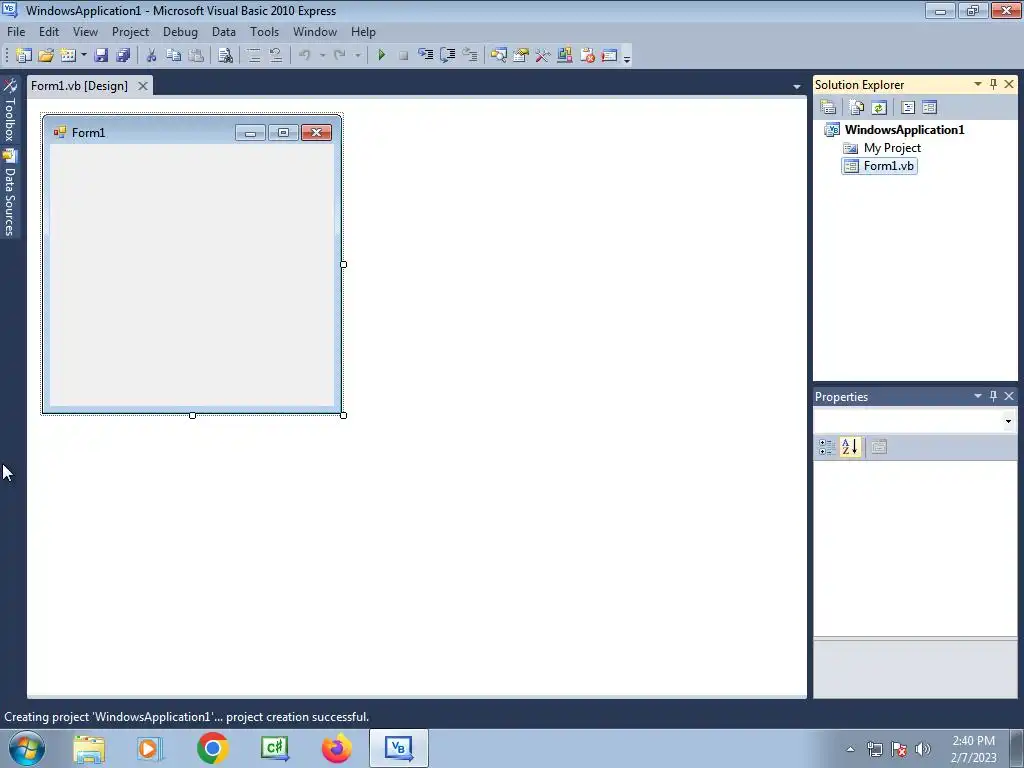
Task: Expand the Toolbox side tab
Action: click(x=10, y=111)
